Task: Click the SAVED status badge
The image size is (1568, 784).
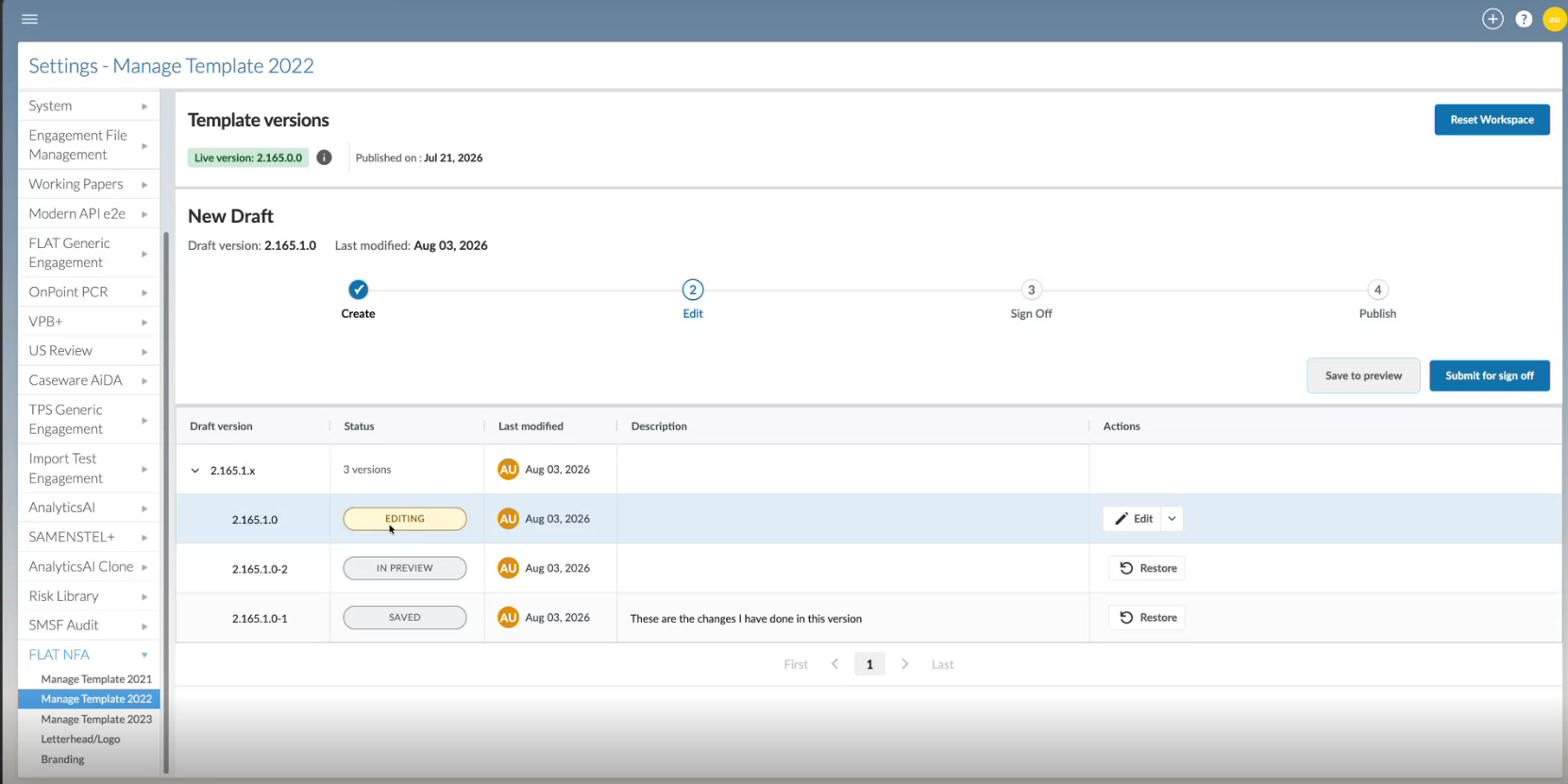Action: pos(404,617)
